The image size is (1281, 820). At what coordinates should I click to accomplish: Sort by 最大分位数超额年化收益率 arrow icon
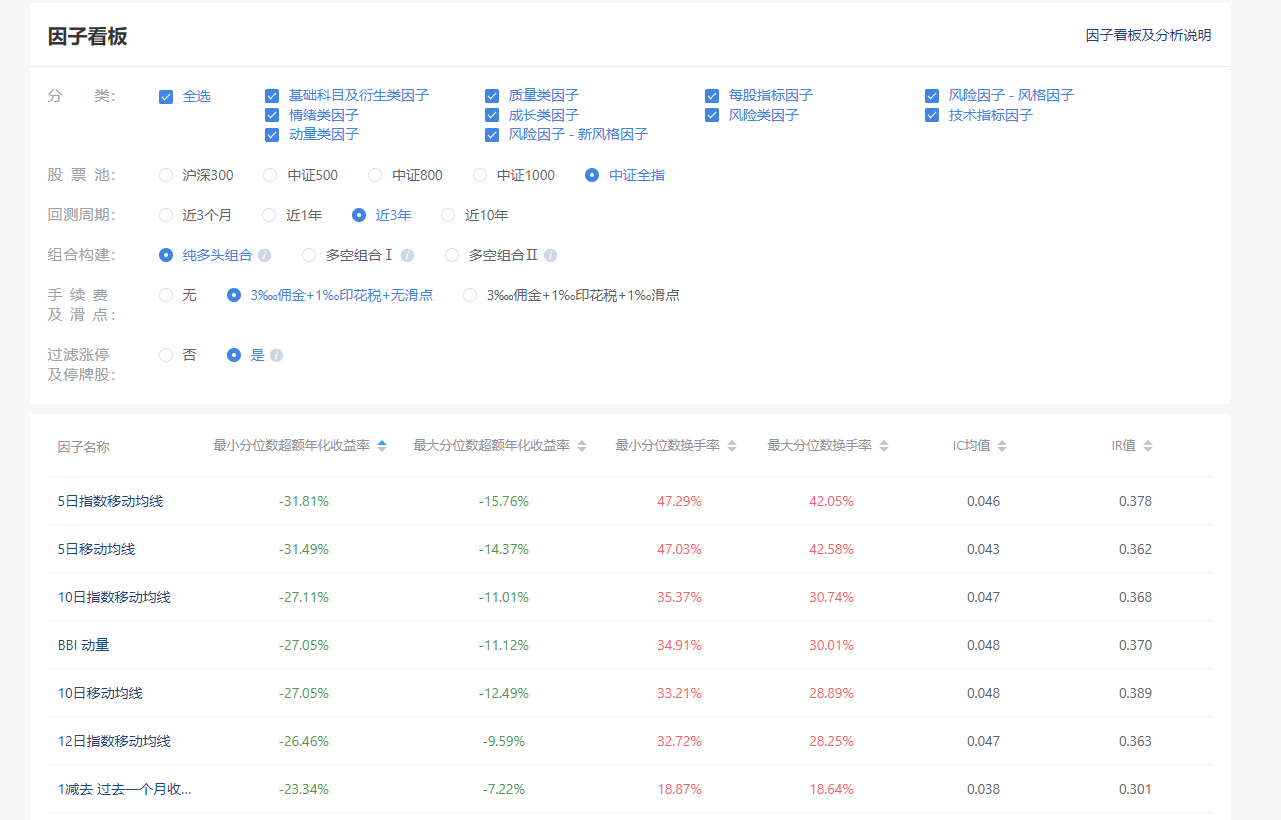[582, 446]
